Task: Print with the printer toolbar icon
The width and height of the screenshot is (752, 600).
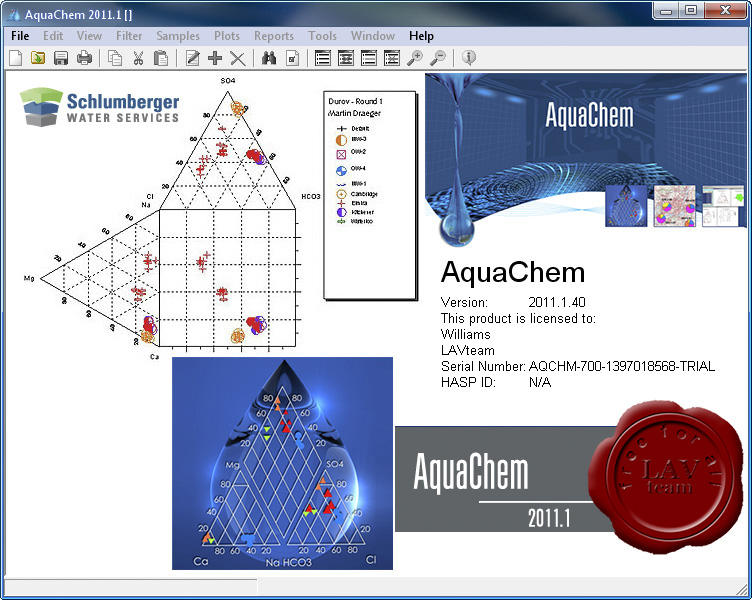Action: pos(84,58)
